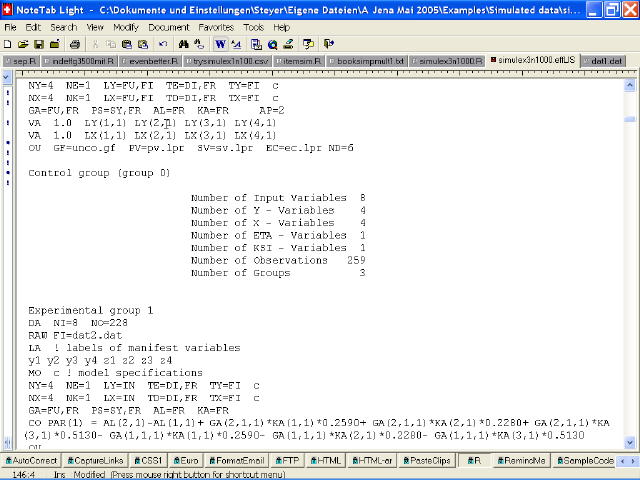Open the AutoCorrect clip library

pos(32,460)
